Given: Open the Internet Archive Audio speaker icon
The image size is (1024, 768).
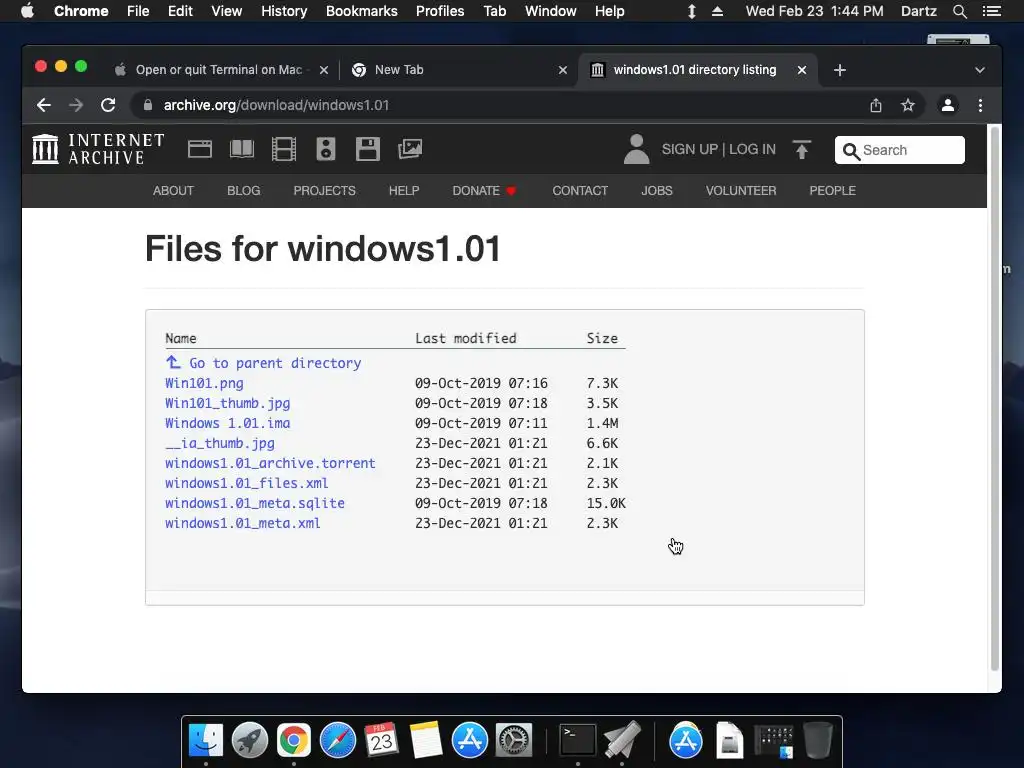Looking at the screenshot, I should (x=325, y=150).
